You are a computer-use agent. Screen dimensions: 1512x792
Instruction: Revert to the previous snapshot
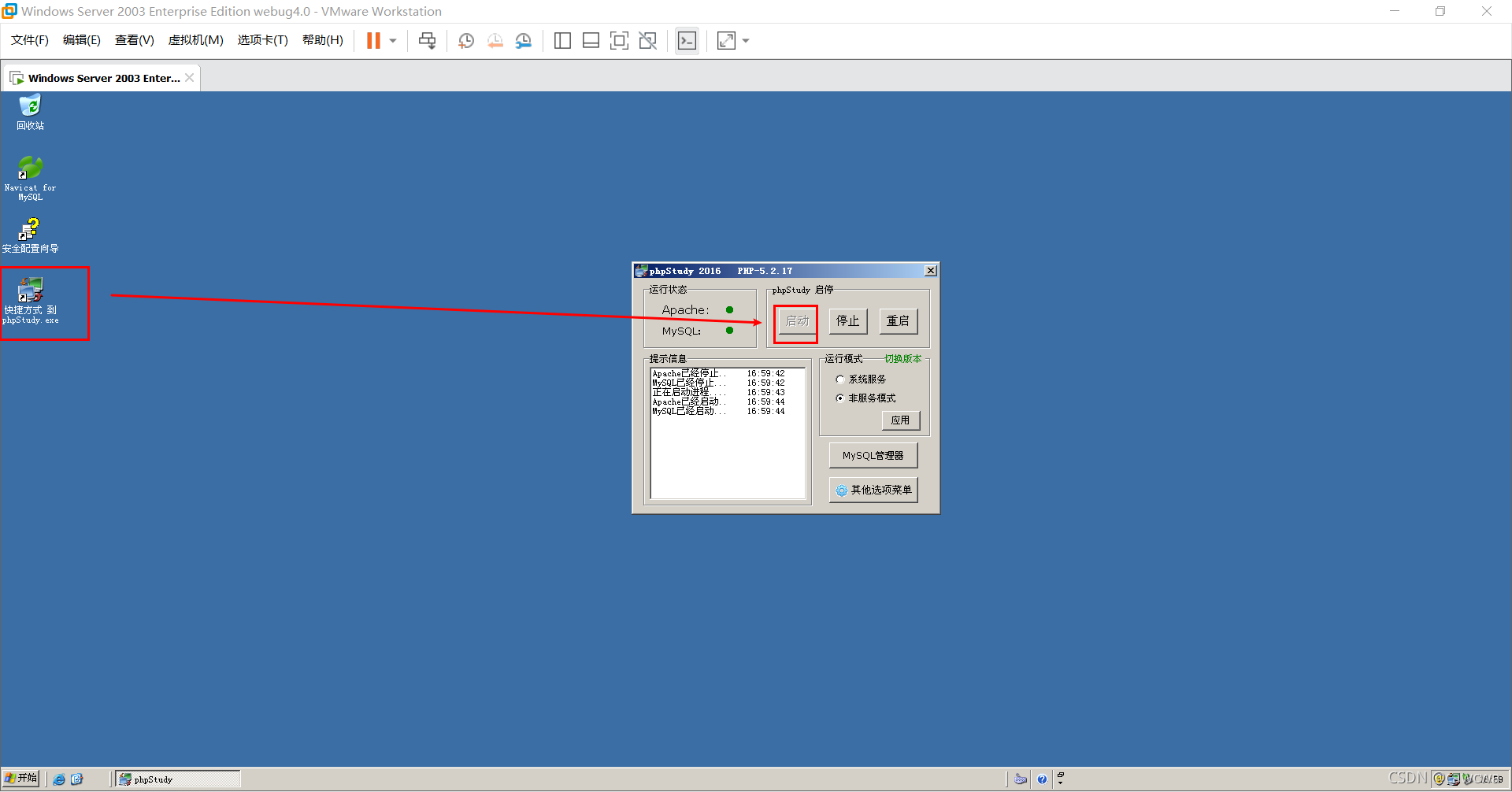coord(495,41)
